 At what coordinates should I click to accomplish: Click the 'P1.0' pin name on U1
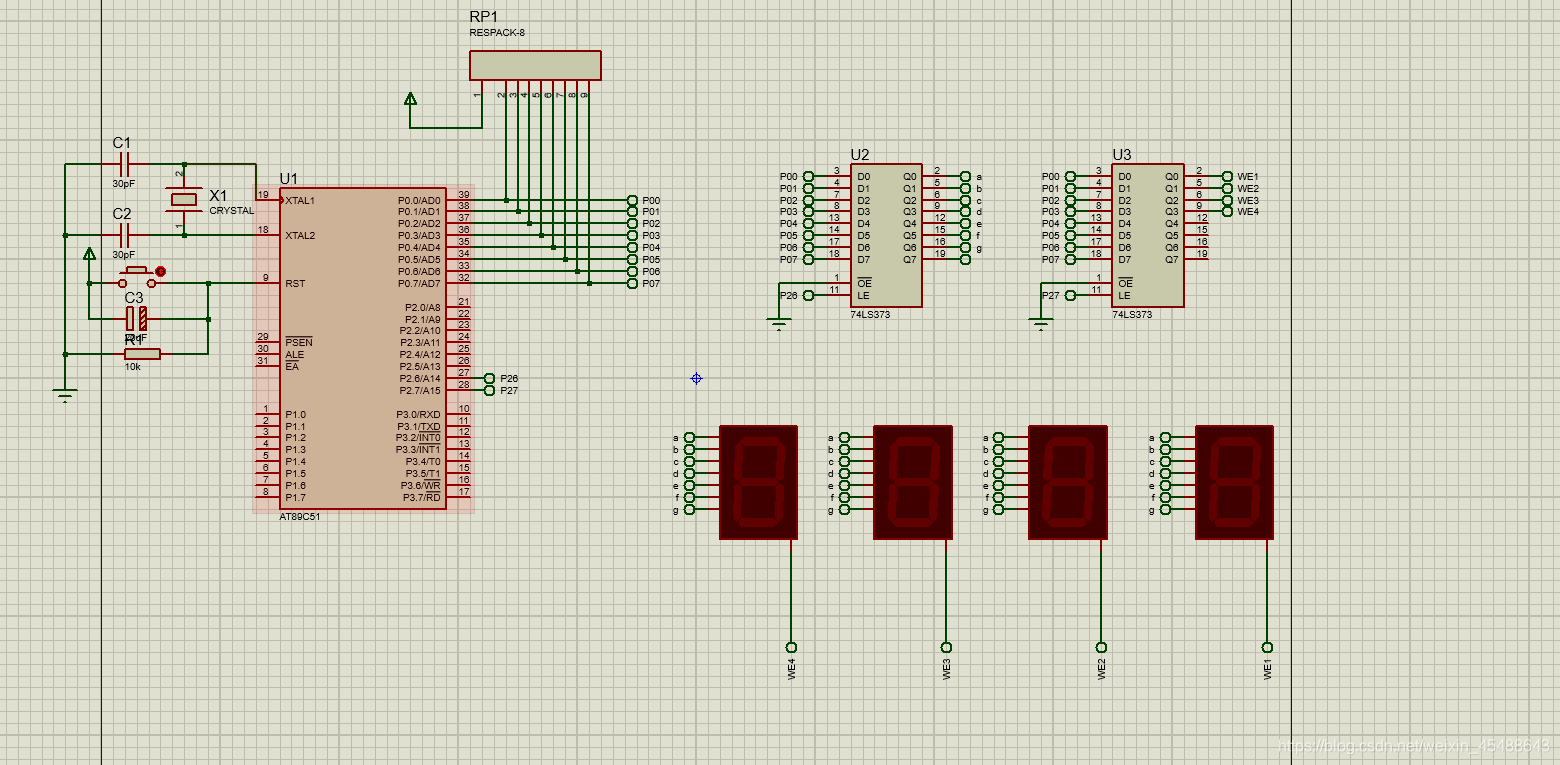[295, 415]
